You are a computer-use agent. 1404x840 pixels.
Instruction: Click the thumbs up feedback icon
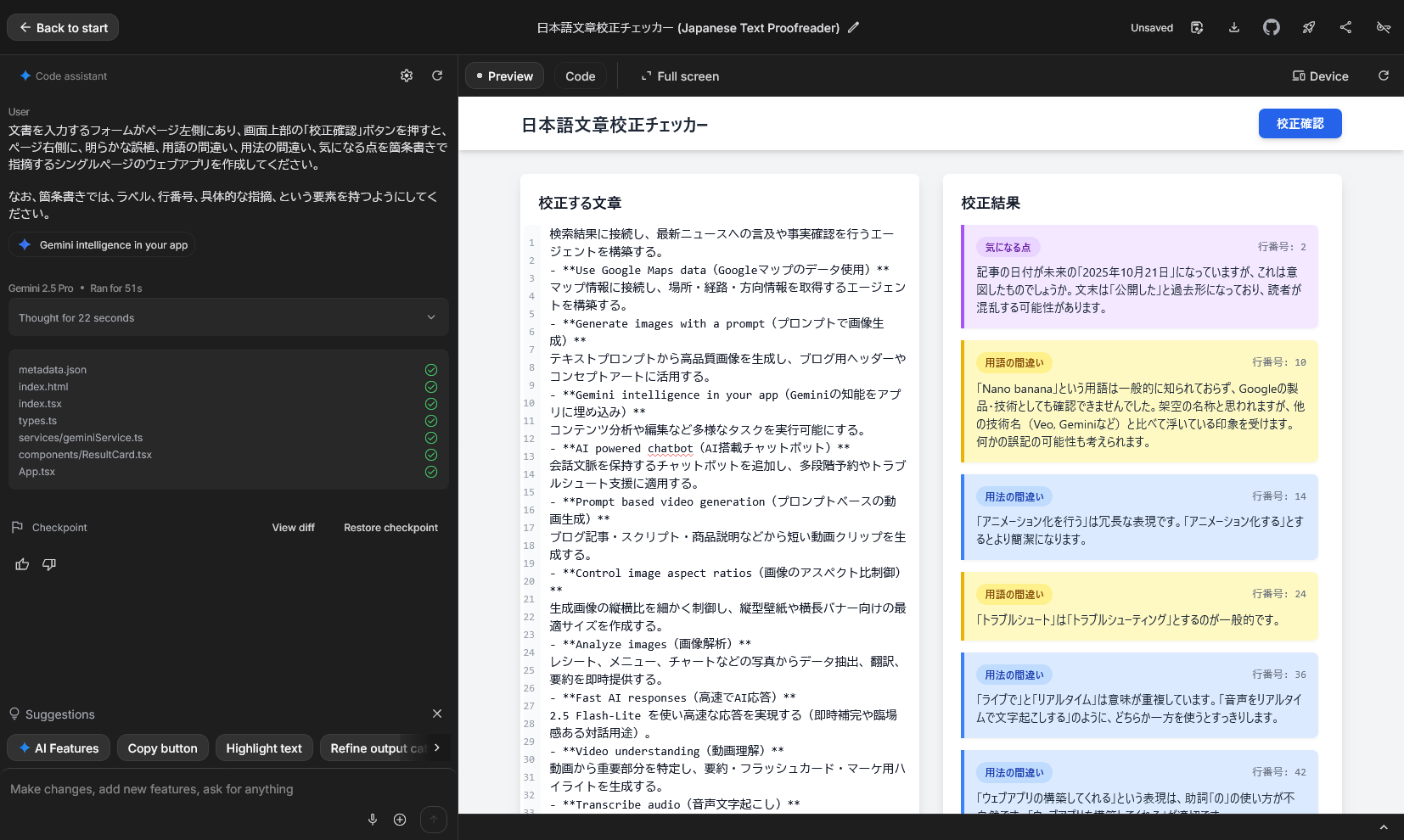[x=22, y=564]
